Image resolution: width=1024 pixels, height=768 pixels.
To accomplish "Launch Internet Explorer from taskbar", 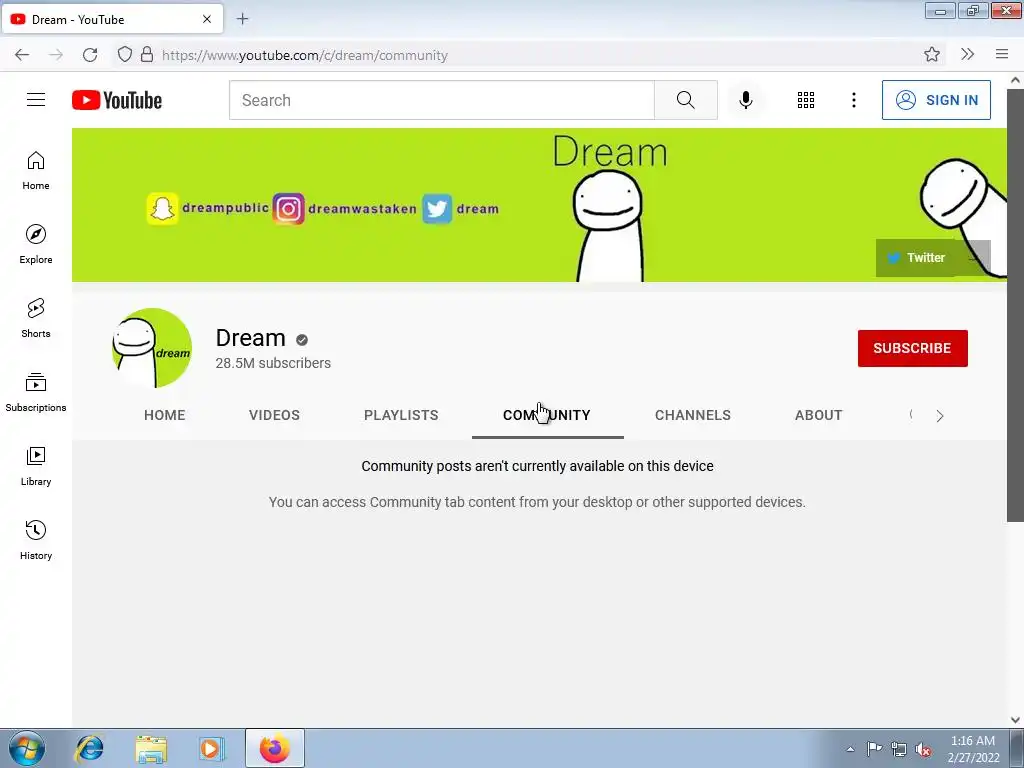I will pos(89,749).
